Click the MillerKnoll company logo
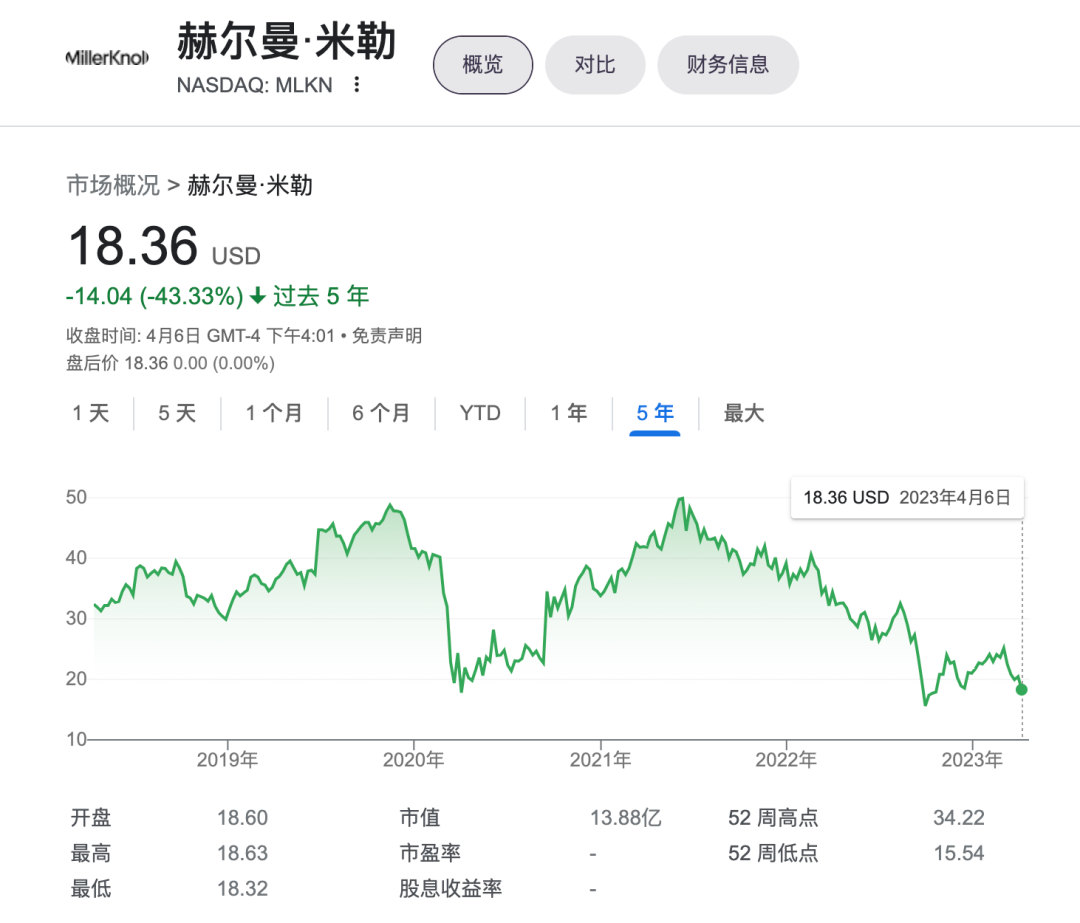 pos(107,58)
